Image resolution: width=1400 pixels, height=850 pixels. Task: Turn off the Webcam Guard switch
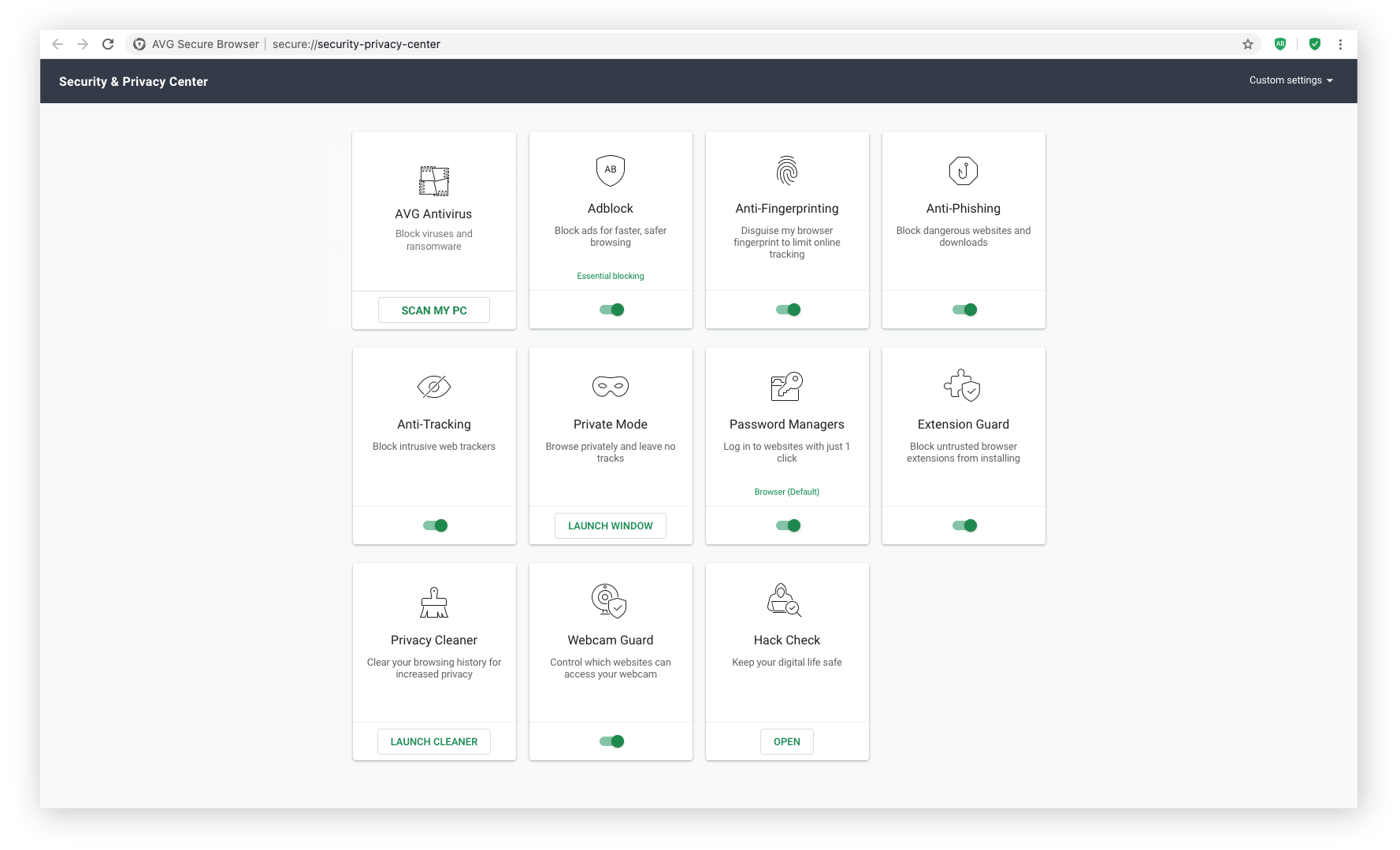[x=611, y=741]
